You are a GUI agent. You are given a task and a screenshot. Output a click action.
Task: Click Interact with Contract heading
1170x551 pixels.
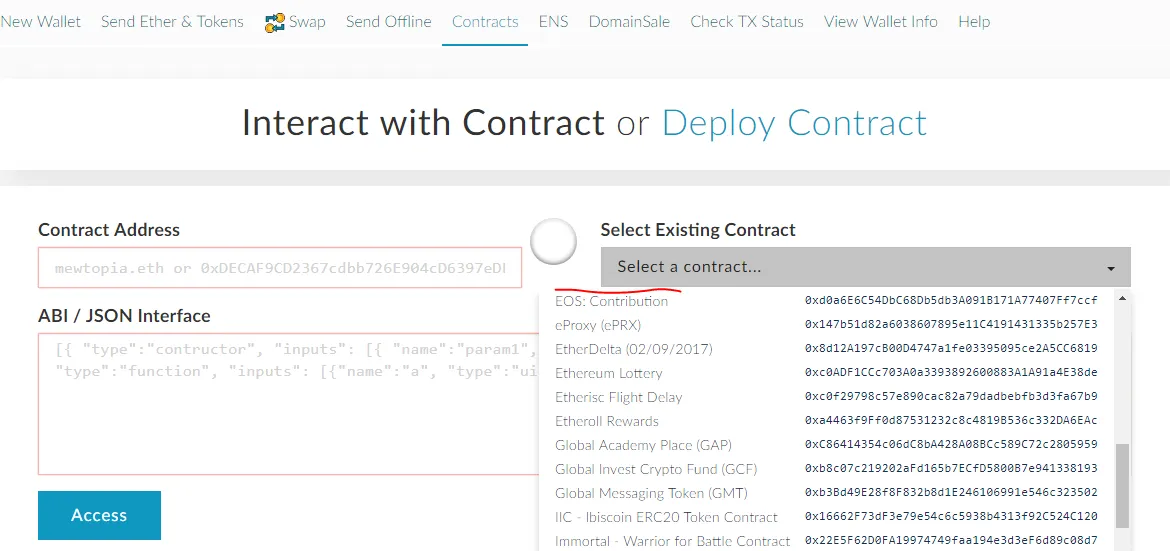click(423, 123)
